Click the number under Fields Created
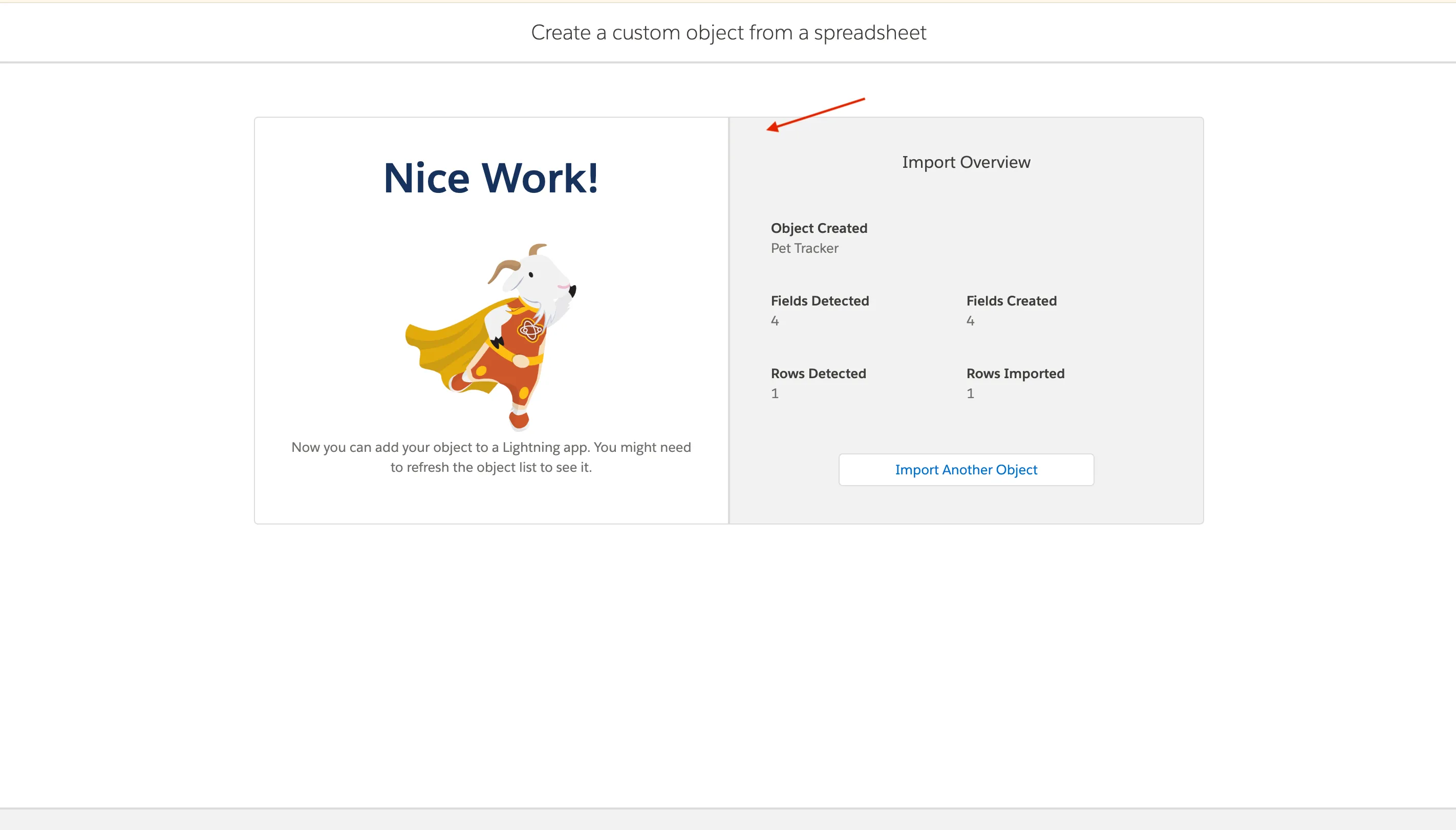This screenshot has width=1456, height=830. coord(970,321)
